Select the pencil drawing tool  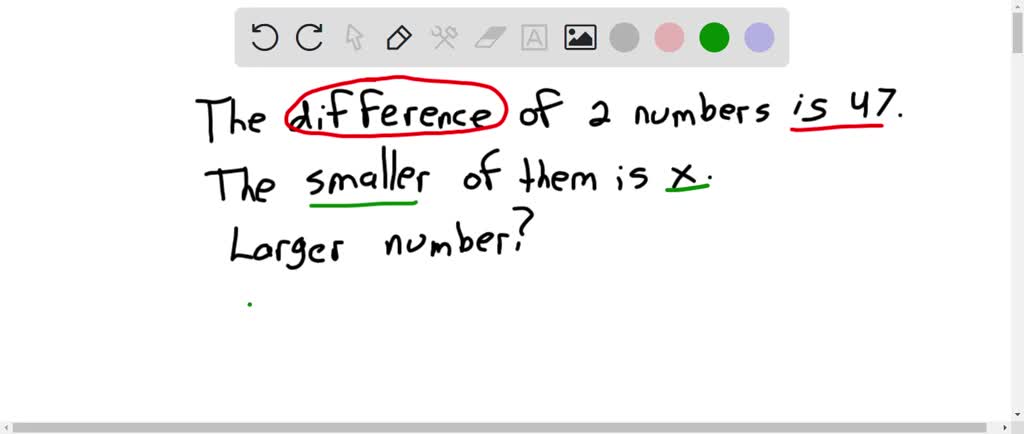click(x=398, y=38)
